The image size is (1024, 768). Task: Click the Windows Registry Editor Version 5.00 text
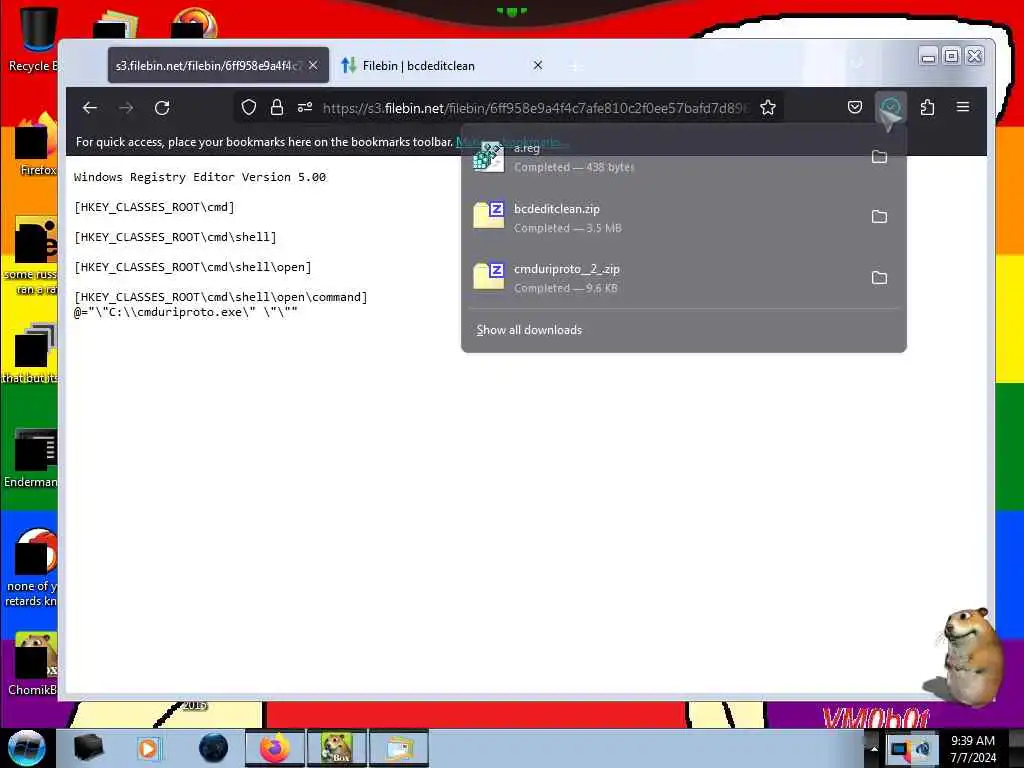[x=200, y=177]
